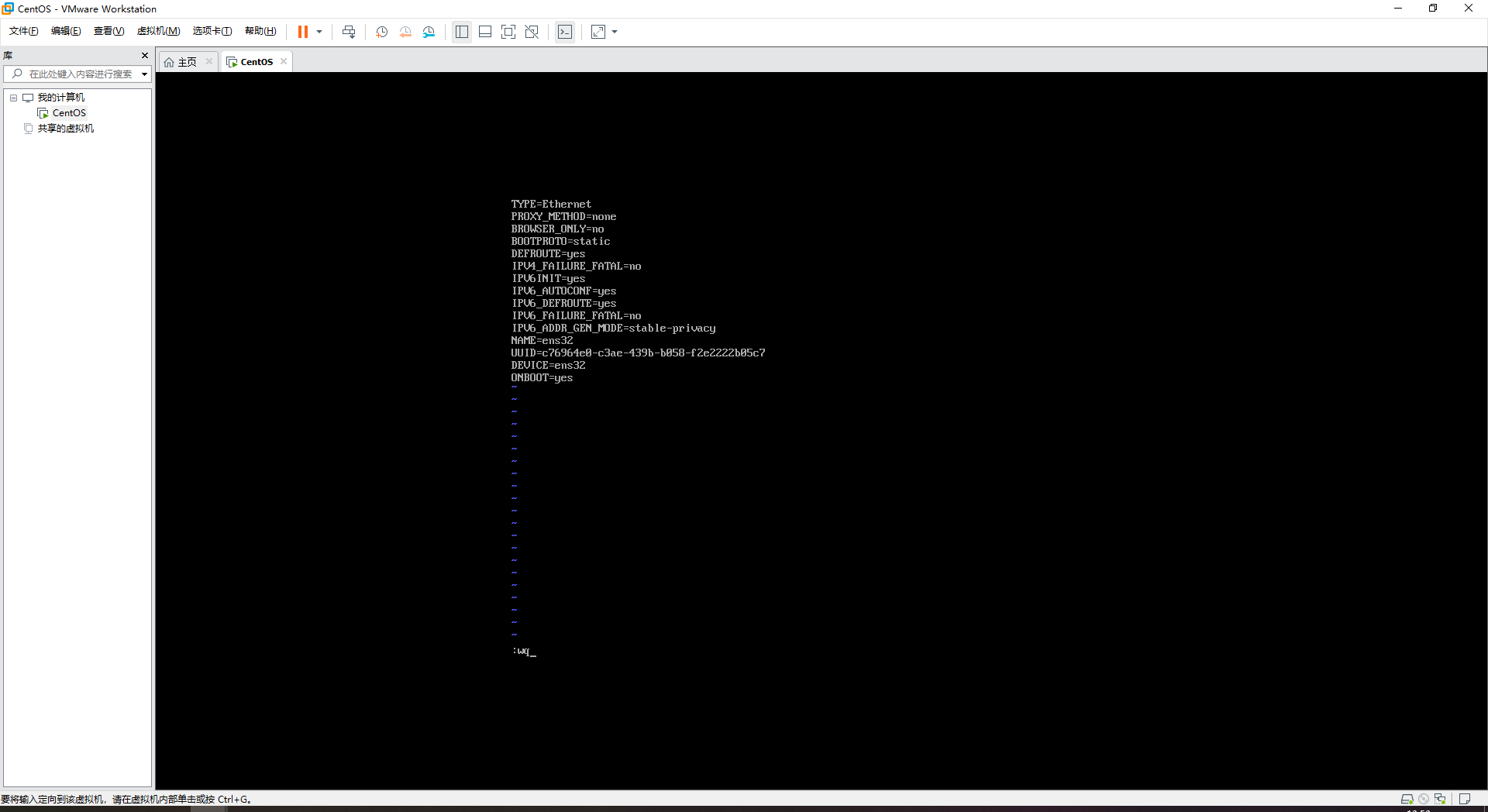Open the 查看(V) menu
This screenshot has width=1488, height=812.
tap(109, 31)
